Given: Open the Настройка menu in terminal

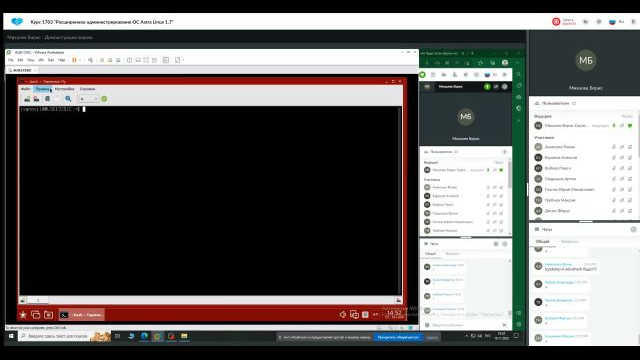Looking at the screenshot, I should [64, 89].
